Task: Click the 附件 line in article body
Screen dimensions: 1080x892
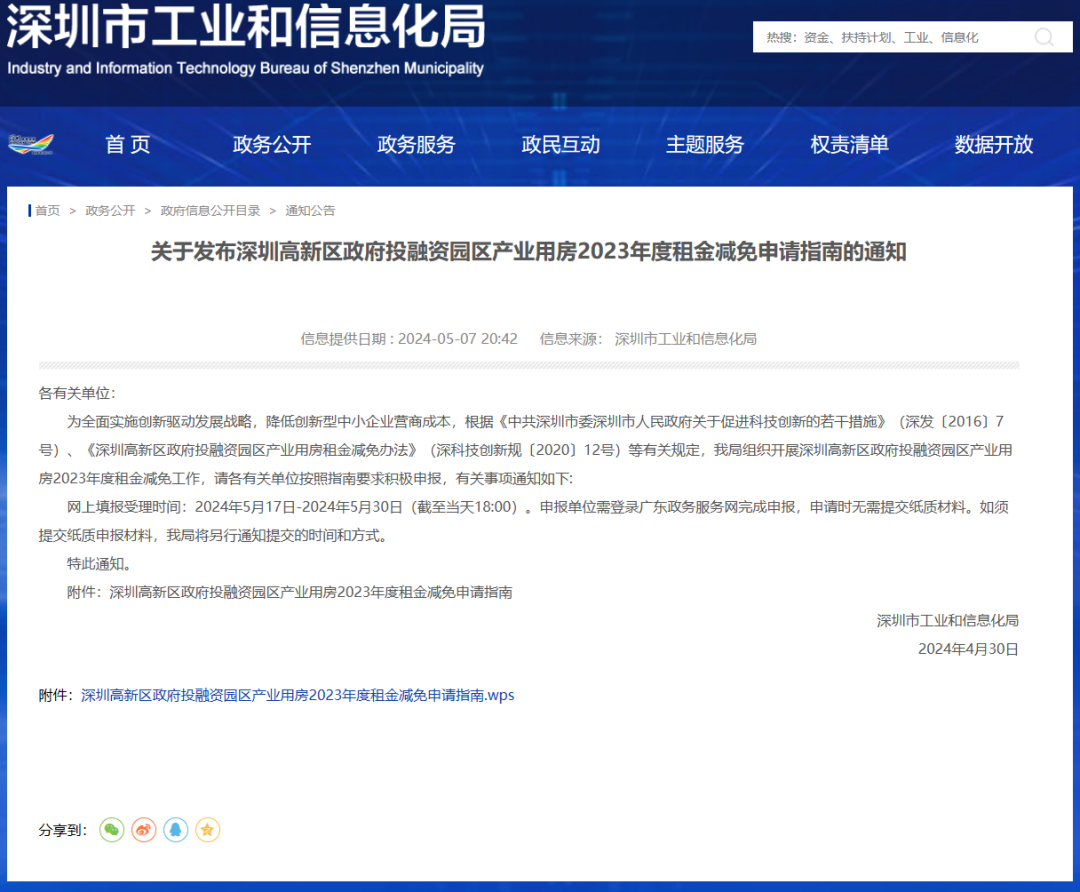Action: (289, 592)
